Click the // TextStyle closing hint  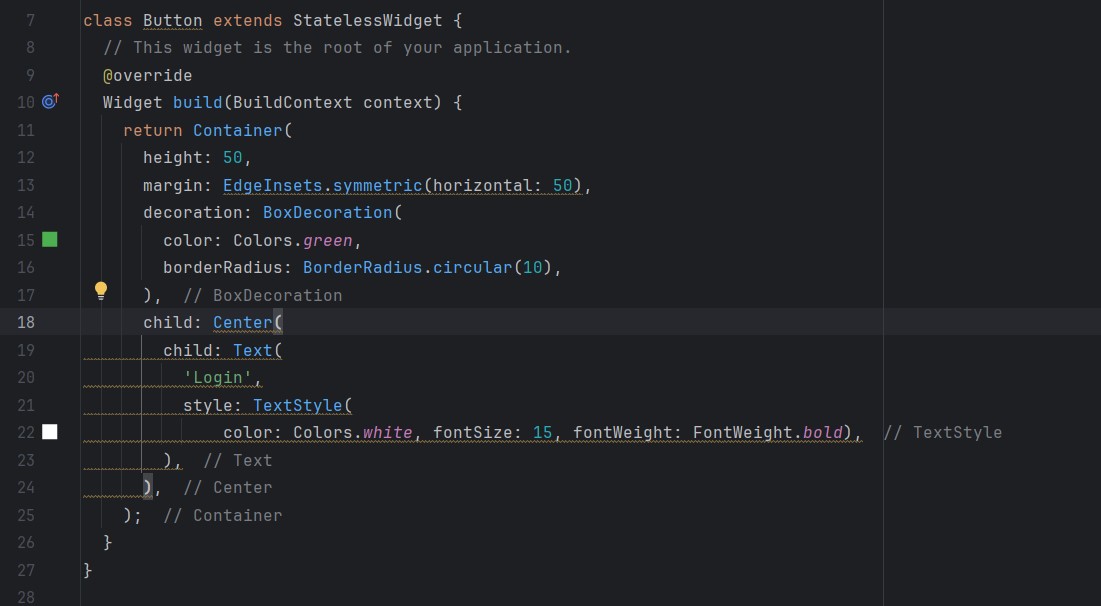943,433
